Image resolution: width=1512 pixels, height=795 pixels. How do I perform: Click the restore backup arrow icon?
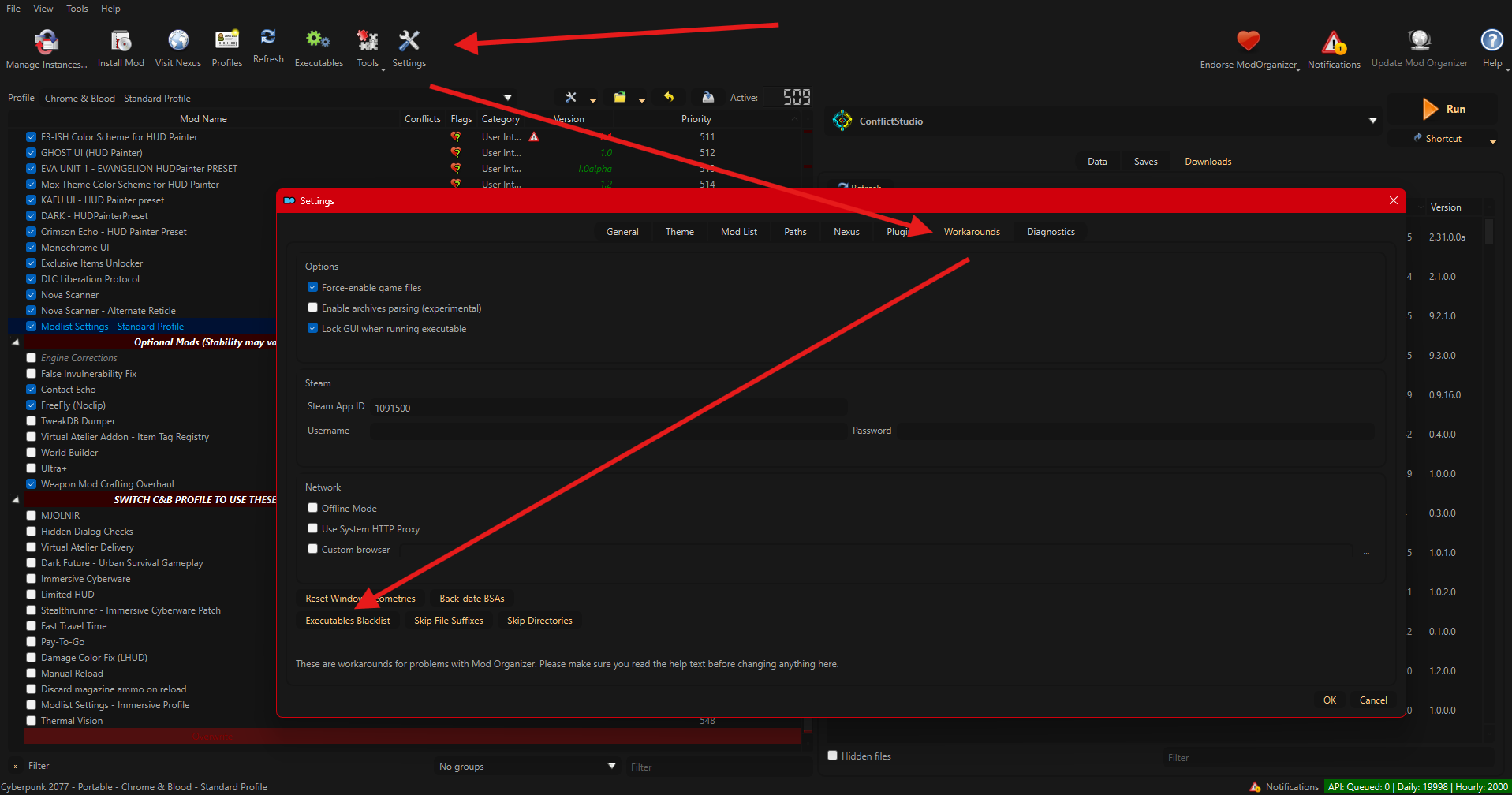(x=669, y=97)
